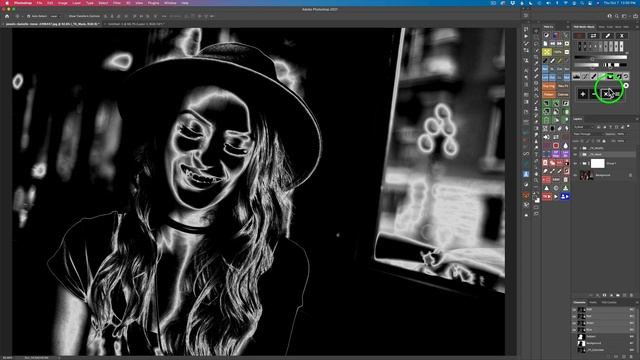Open the Layers filter kind dropdown
The width and height of the screenshot is (640, 360).
click(x=584, y=127)
